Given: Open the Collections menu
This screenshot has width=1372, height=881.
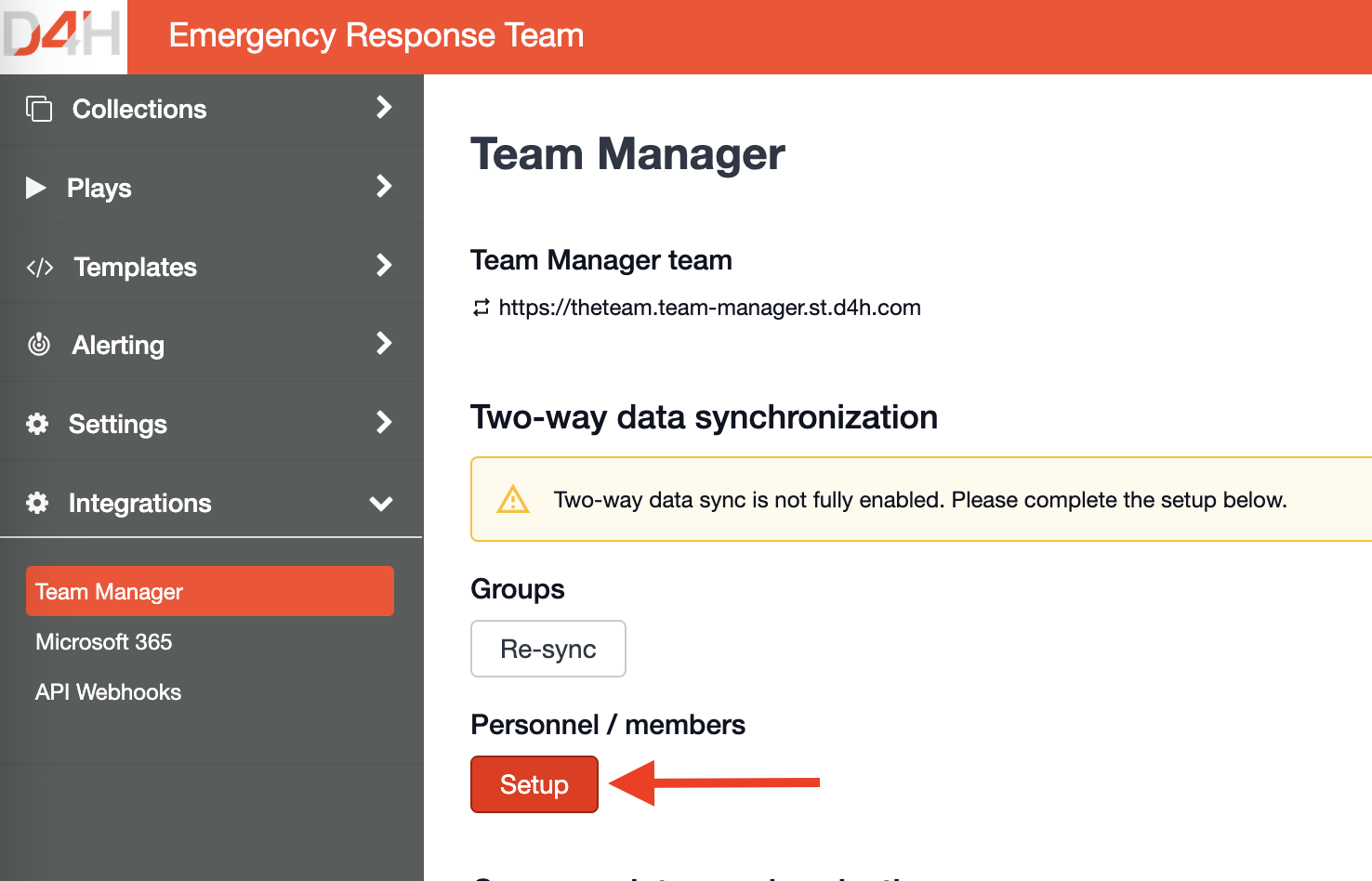Looking at the screenshot, I should [211, 109].
